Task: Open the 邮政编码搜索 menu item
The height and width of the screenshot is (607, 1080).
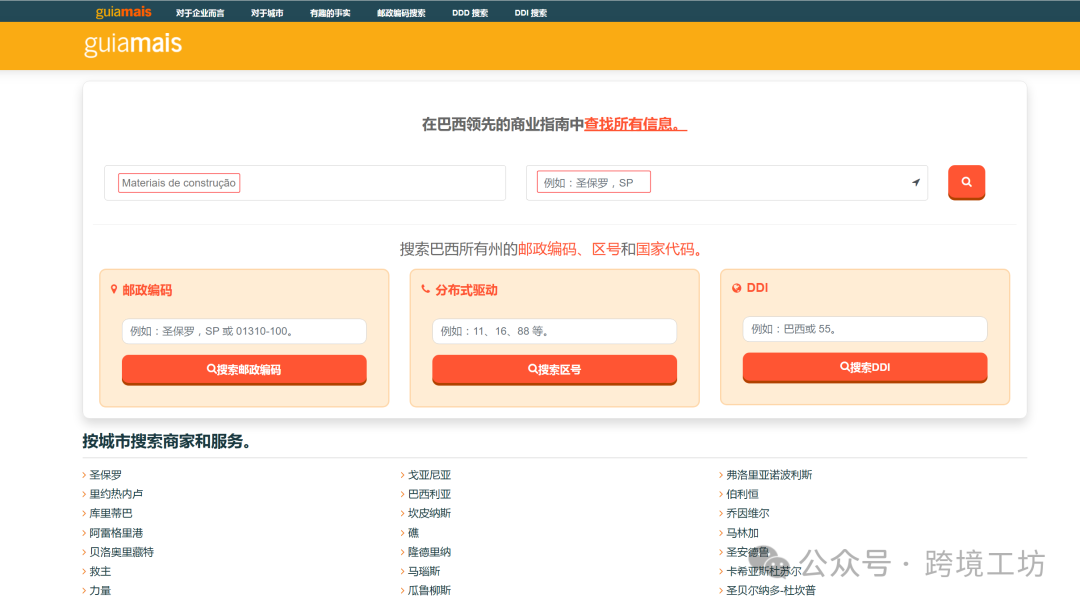Action: point(400,11)
